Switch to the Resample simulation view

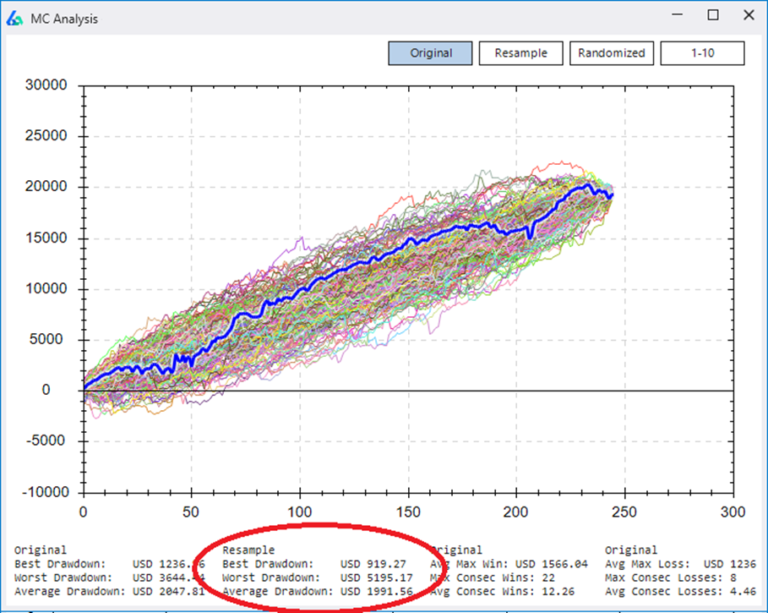point(520,53)
